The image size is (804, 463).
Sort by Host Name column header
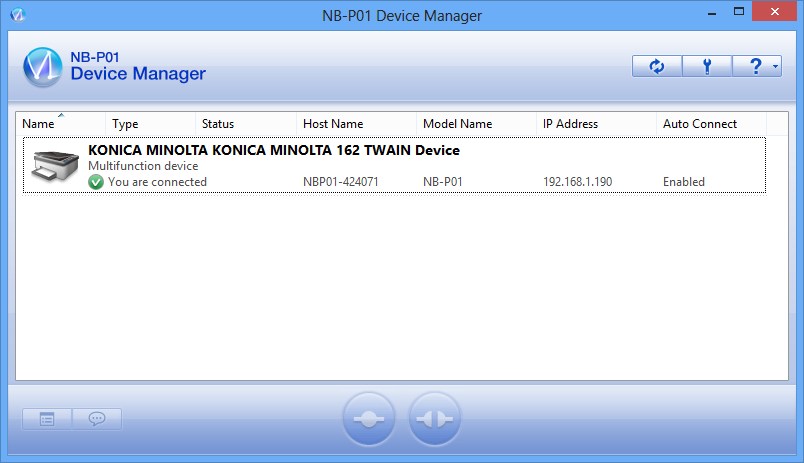[x=356, y=124]
